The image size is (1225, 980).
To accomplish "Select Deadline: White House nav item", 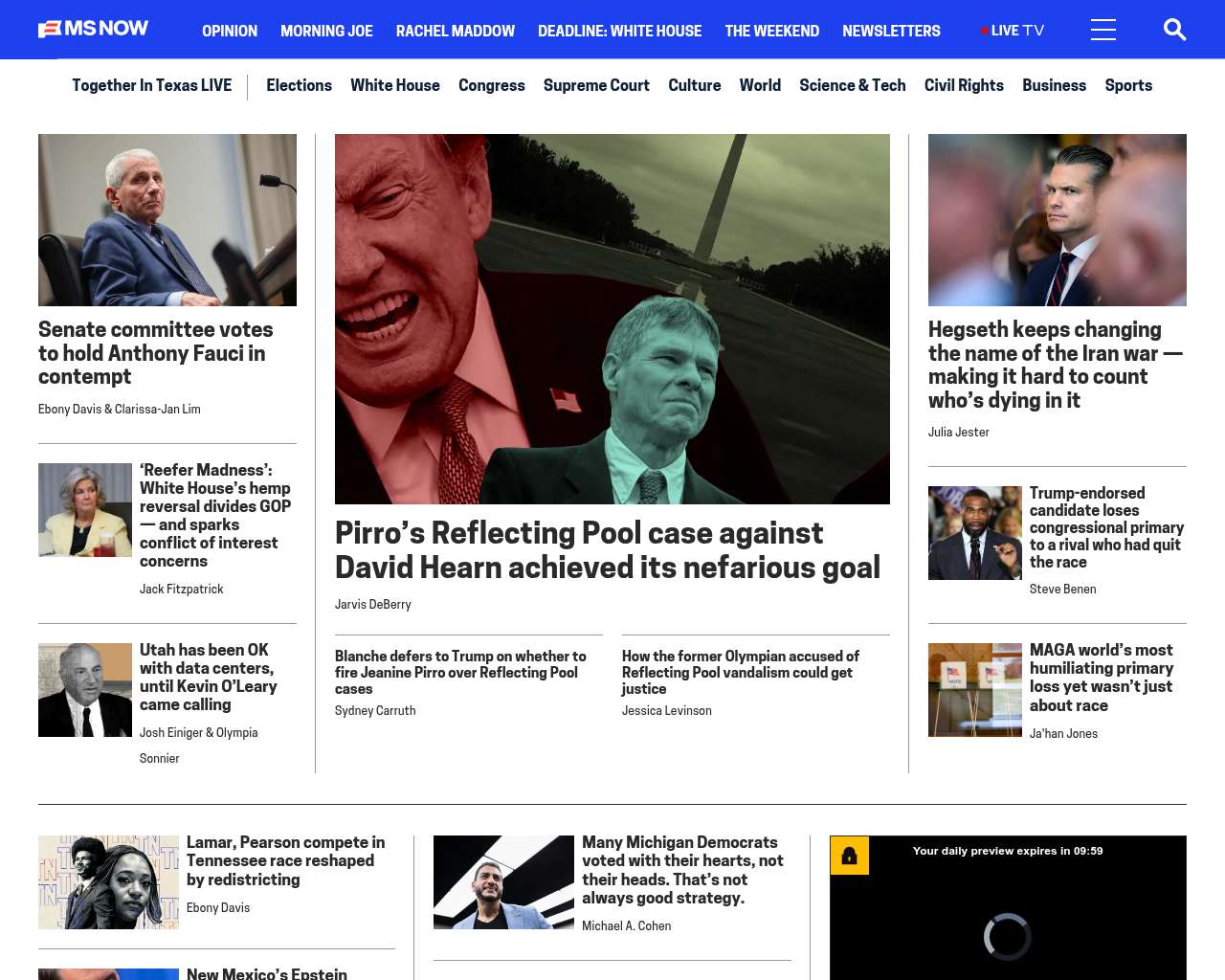I will tap(619, 31).
